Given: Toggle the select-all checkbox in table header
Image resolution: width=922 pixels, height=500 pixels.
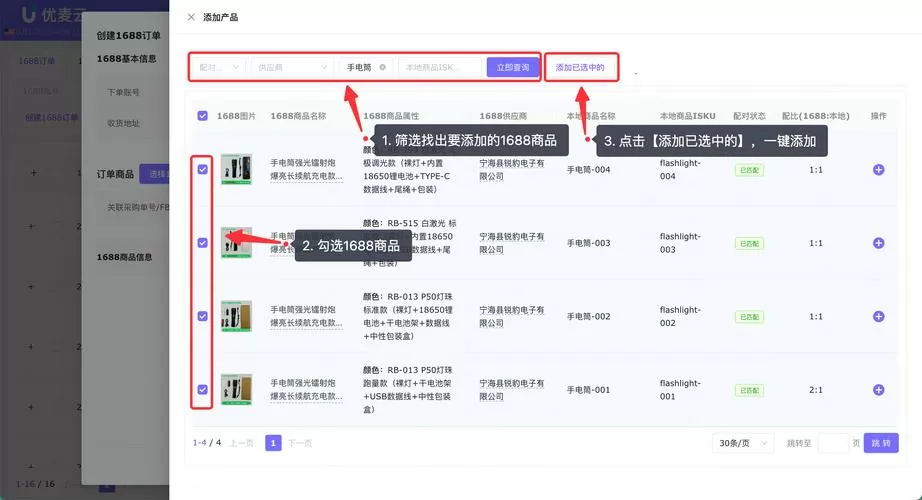Looking at the screenshot, I should [202, 116].
